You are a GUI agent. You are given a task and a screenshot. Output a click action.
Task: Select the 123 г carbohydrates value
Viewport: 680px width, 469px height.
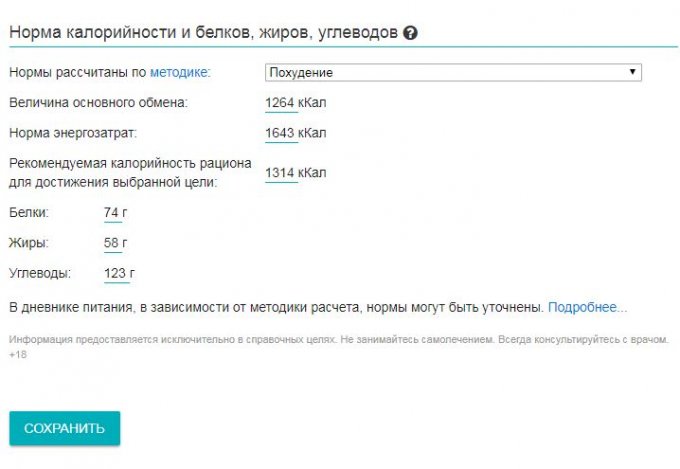[119, 272]
